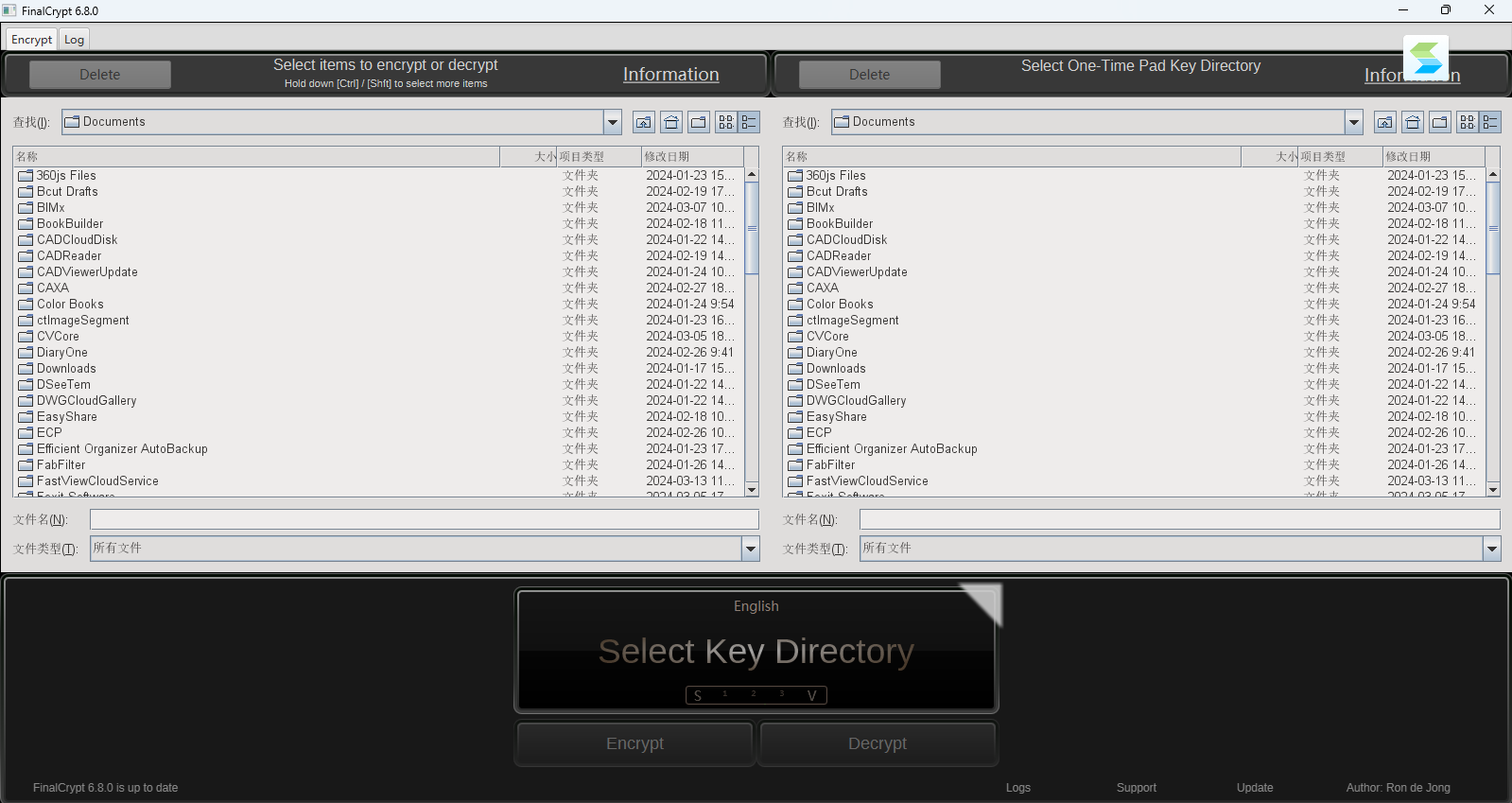Image resolution: width=1512 pixels, height=803 pixels.
Task: Create new folder in left file panel
Action: (699, 122)
